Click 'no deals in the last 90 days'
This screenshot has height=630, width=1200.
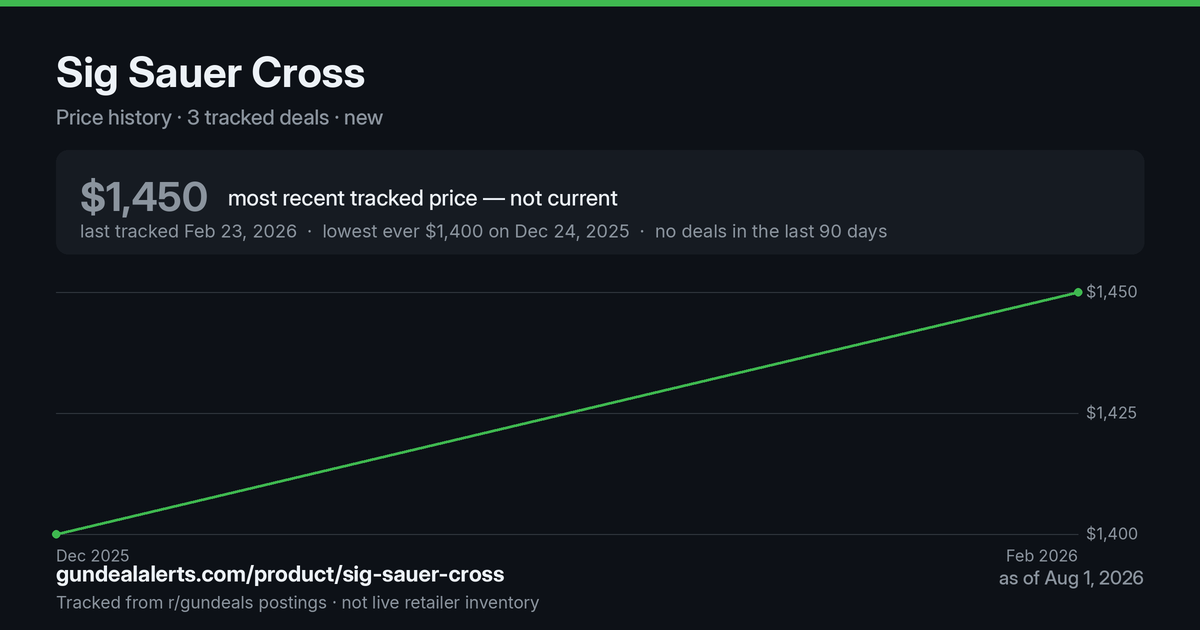pos(771,231)
